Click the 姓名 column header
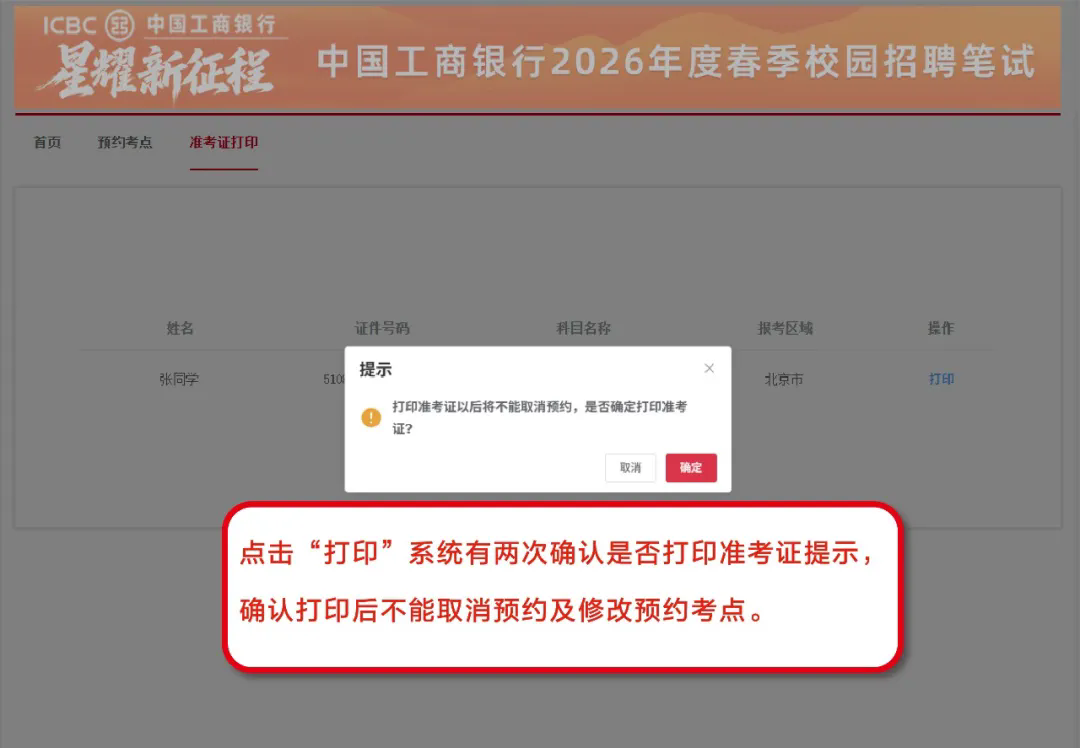Image resolution: width=1080 pixels, height=748 pixels. click(x=180, y=329)
